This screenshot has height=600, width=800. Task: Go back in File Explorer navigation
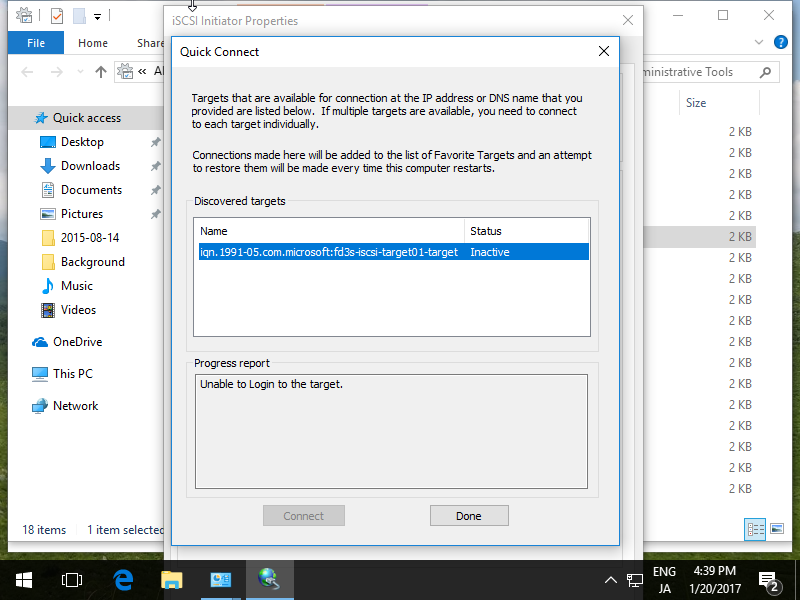[x=27, y=72]
